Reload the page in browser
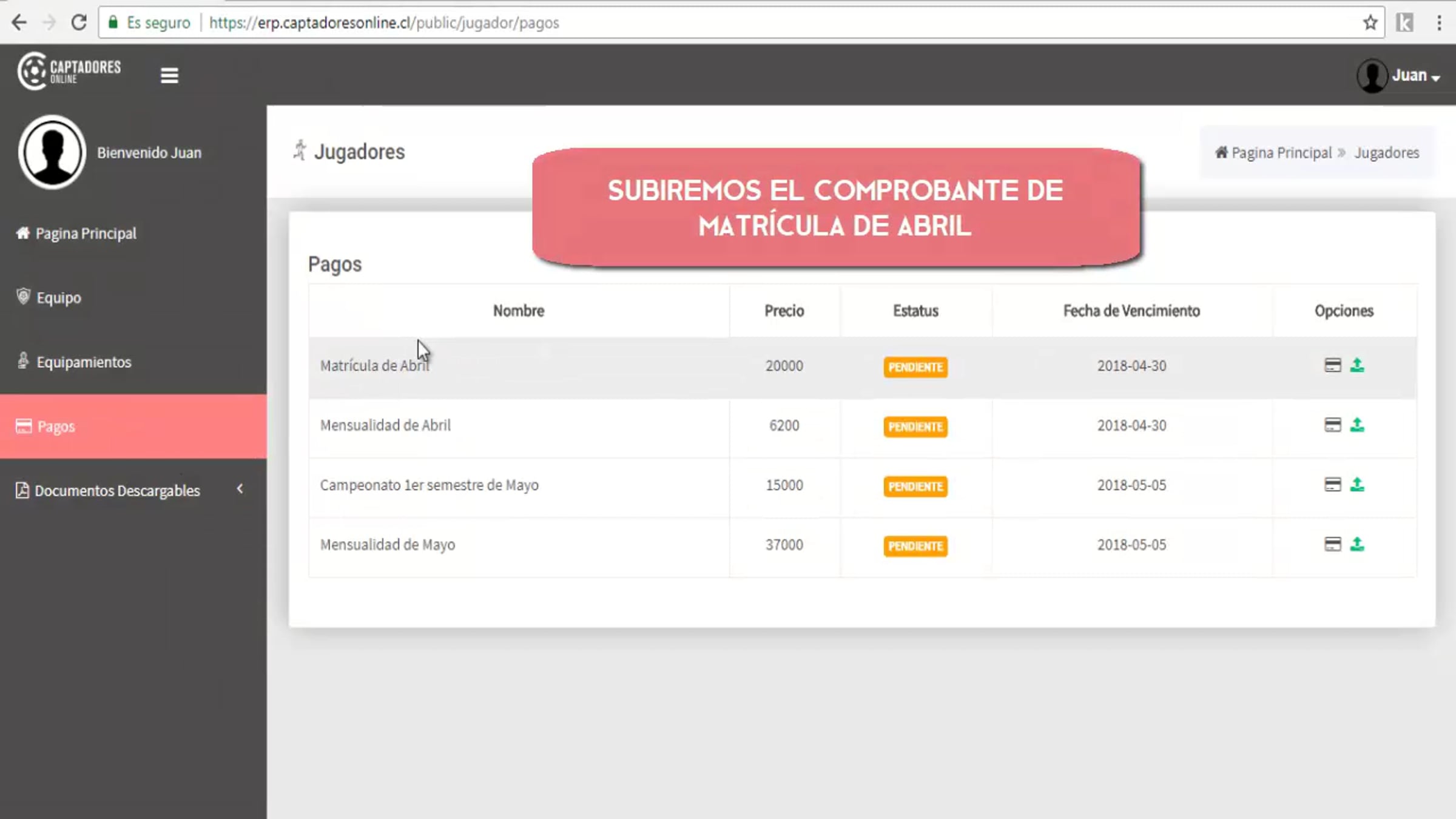The height and width of the screenshot is (819, 1456). 79,23
